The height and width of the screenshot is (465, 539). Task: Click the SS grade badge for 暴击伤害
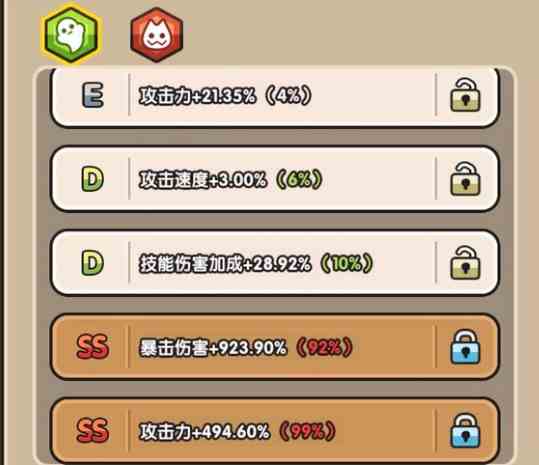click(92, 347)
